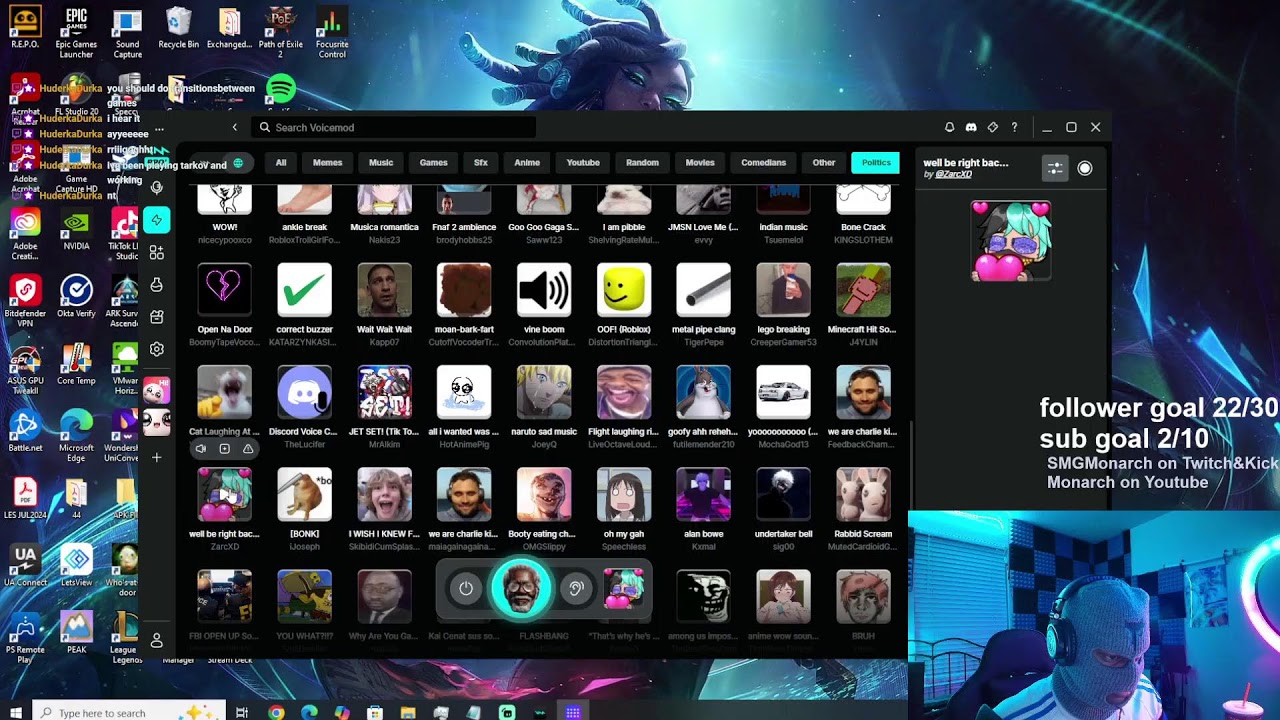
Task: Open the large sound artwork in right panel
Action: coord(1011,241)
